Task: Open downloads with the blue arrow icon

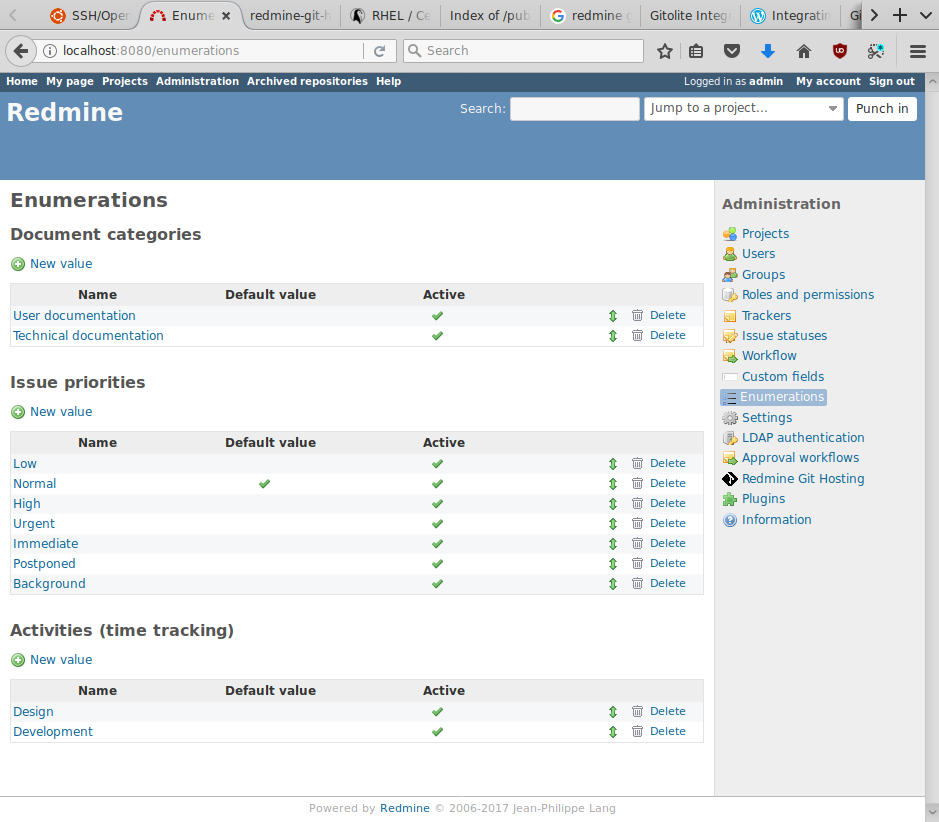Action: [768, 51]
